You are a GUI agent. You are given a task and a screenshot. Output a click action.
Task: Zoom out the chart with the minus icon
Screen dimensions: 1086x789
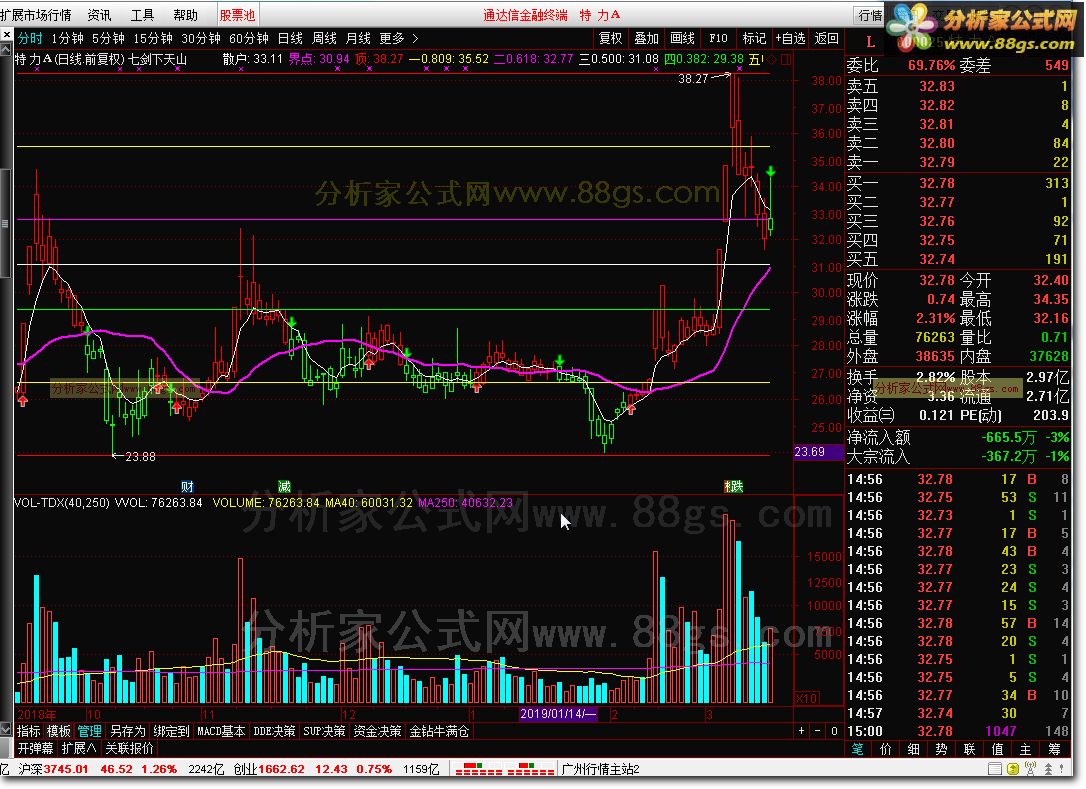click(x=817, y=731)
